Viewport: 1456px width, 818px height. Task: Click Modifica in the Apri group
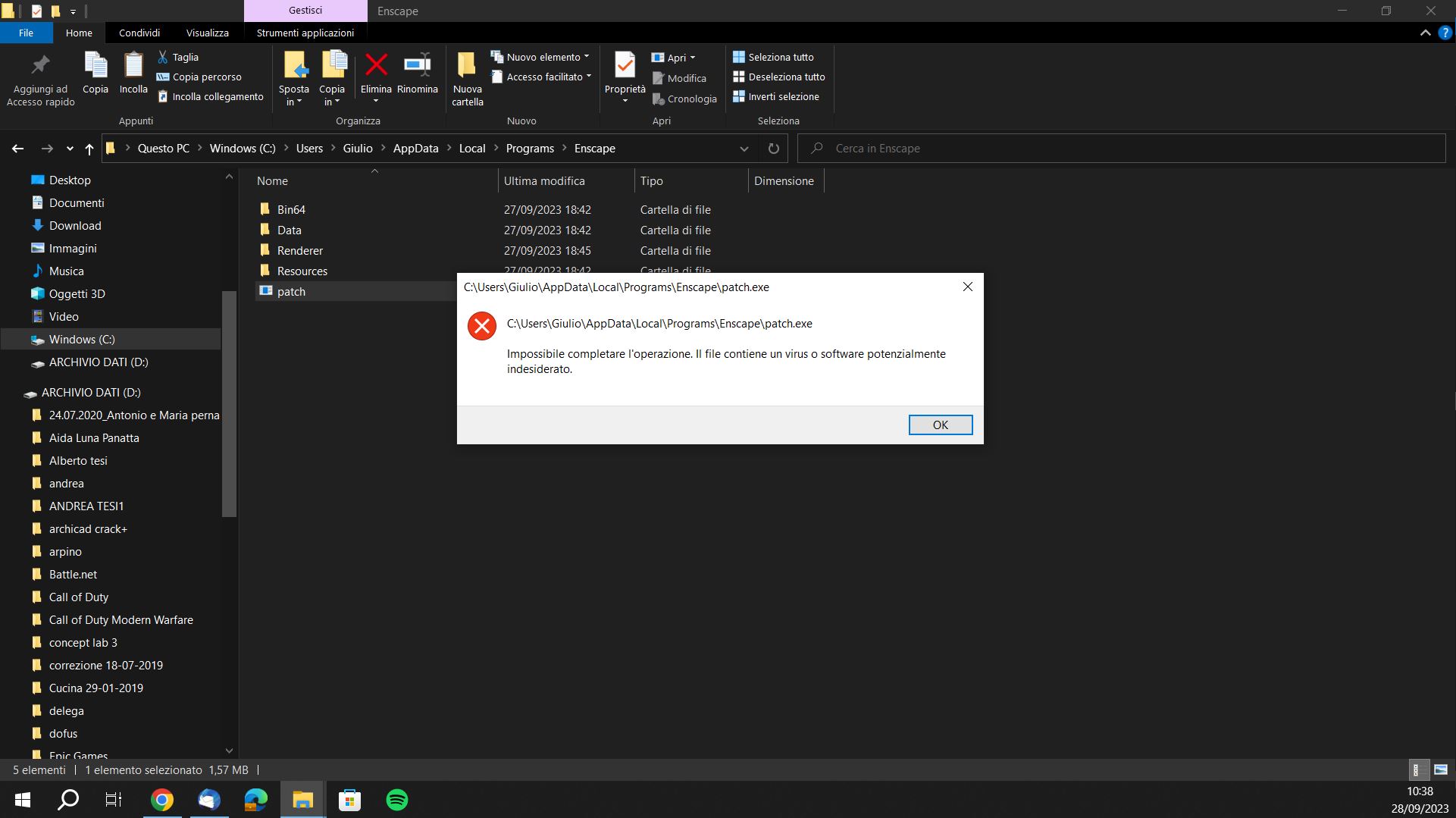pos(679,78)
